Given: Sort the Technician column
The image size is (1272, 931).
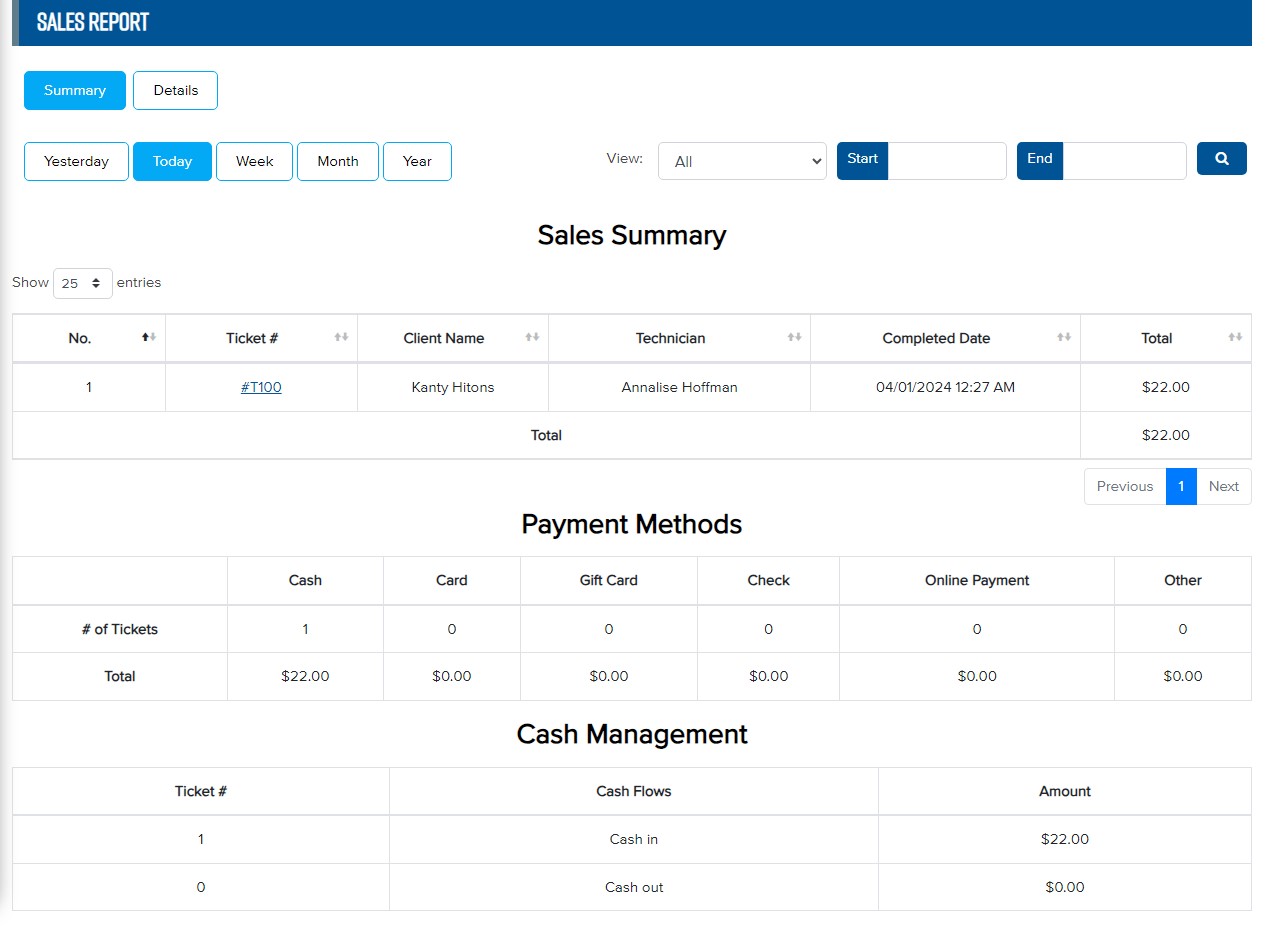Looking at the screenshot, I should click(x=792, y=337).
